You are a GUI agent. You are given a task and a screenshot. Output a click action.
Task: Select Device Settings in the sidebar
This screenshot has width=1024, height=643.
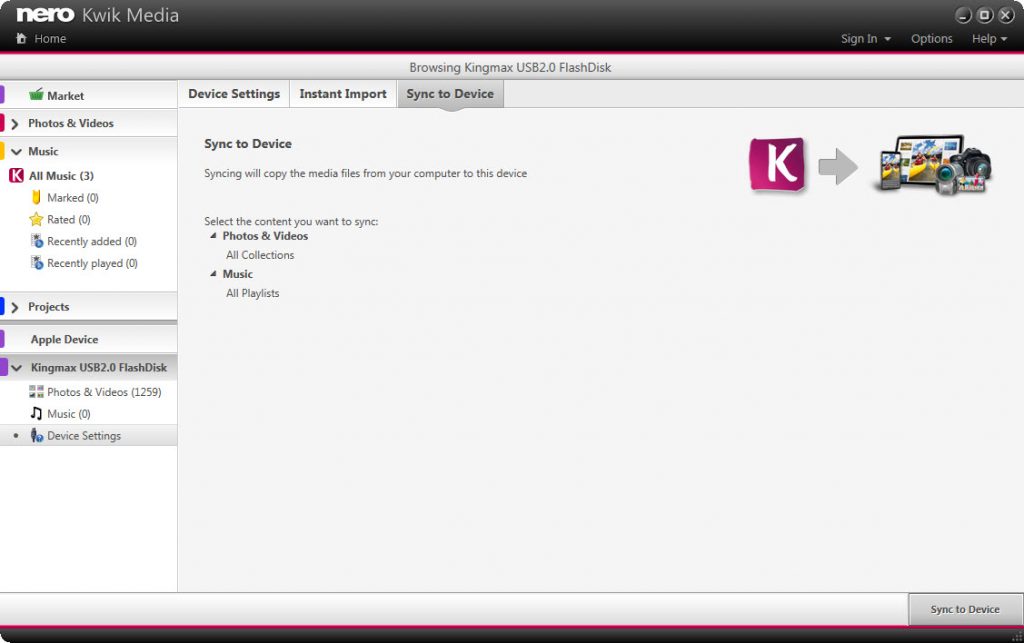click(x=84, y=435)
